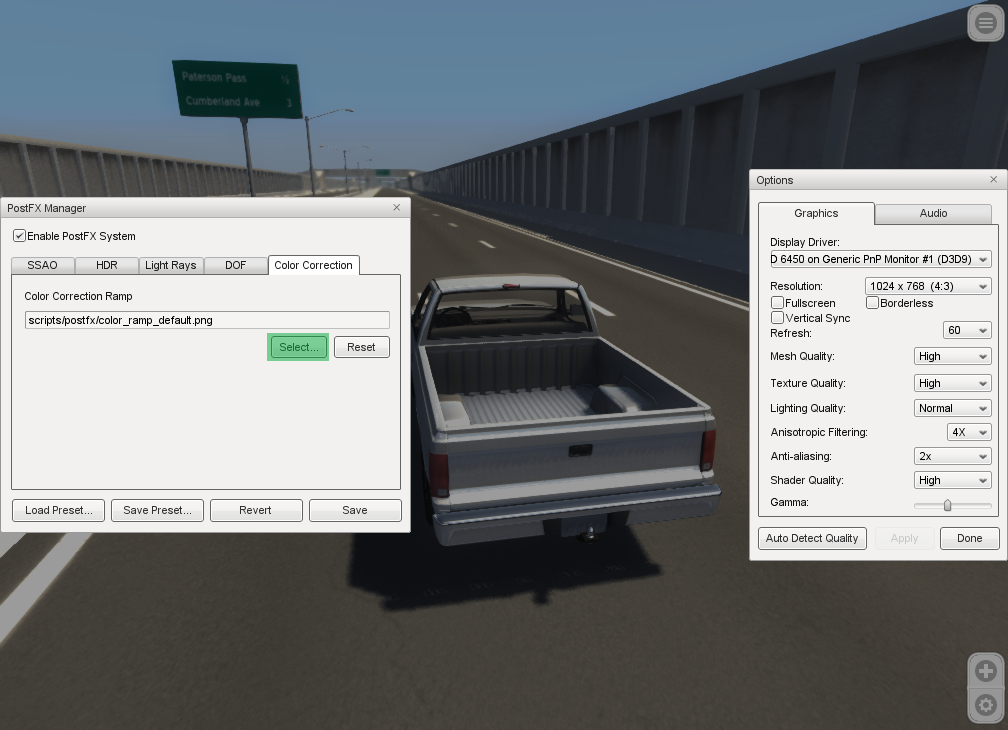
Task: Open the Anisotropic Filtering dropdown
Action: coord(969,432)
